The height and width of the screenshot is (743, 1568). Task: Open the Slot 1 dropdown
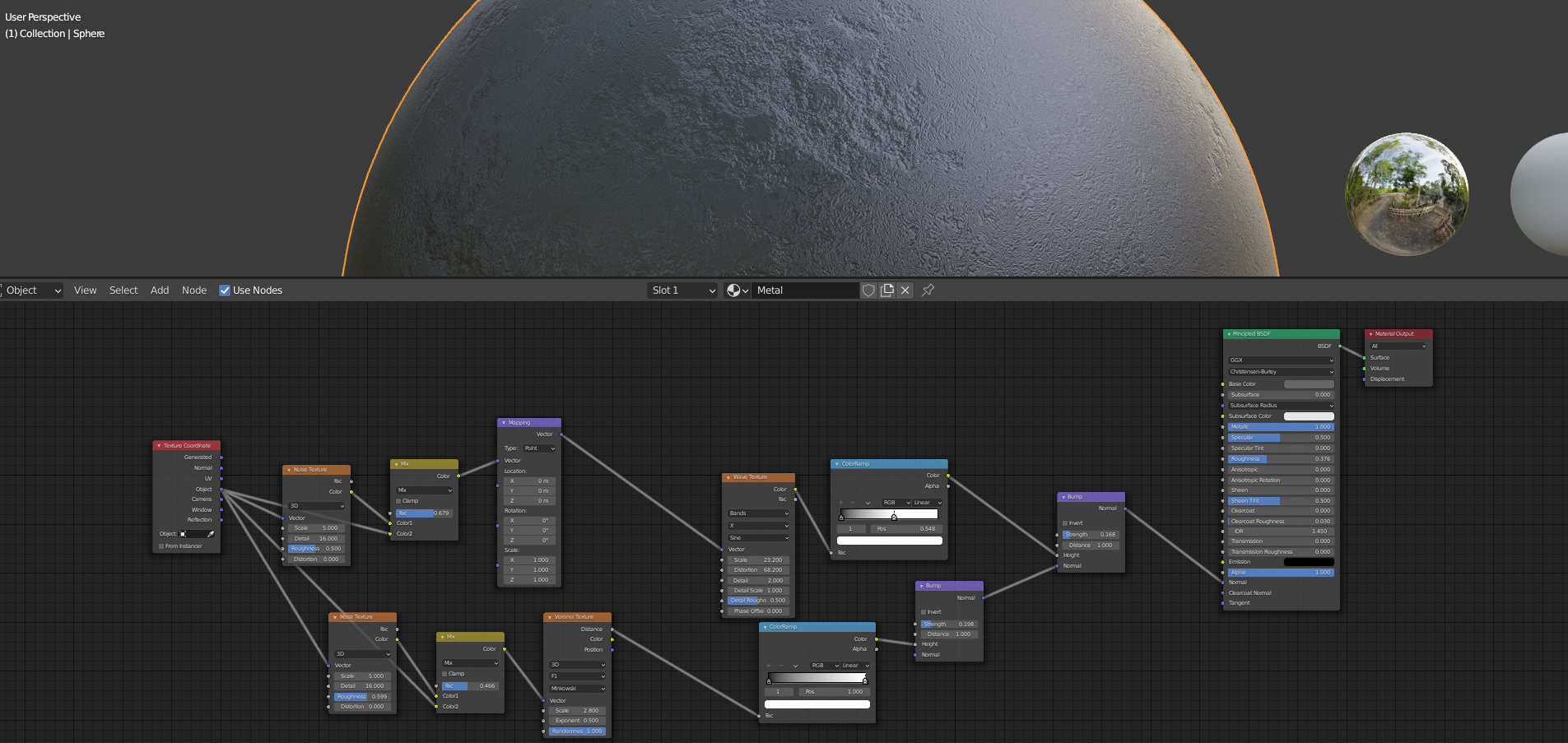point(682,290)
